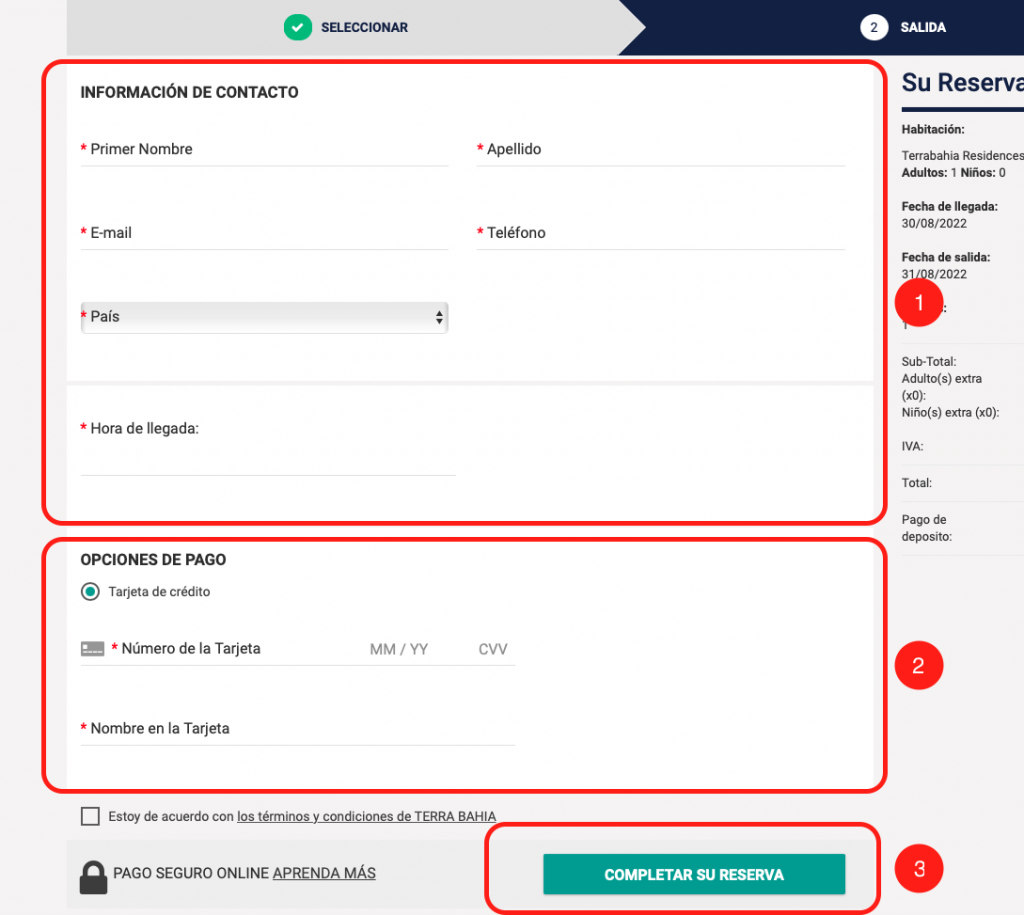Click the green checkmark icon beside SELECCIONAR
The width and height of the screenshot is (1024, 915).
(297, 27)
